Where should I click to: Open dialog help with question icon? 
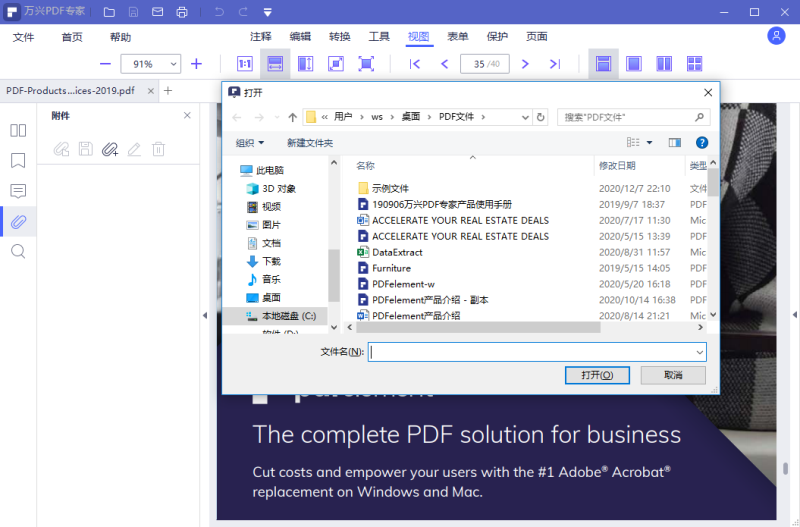click(x=702, y=143)
